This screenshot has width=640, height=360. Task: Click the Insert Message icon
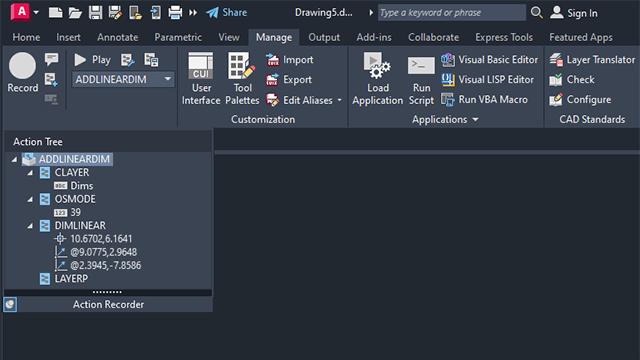(x=51, y=60)
